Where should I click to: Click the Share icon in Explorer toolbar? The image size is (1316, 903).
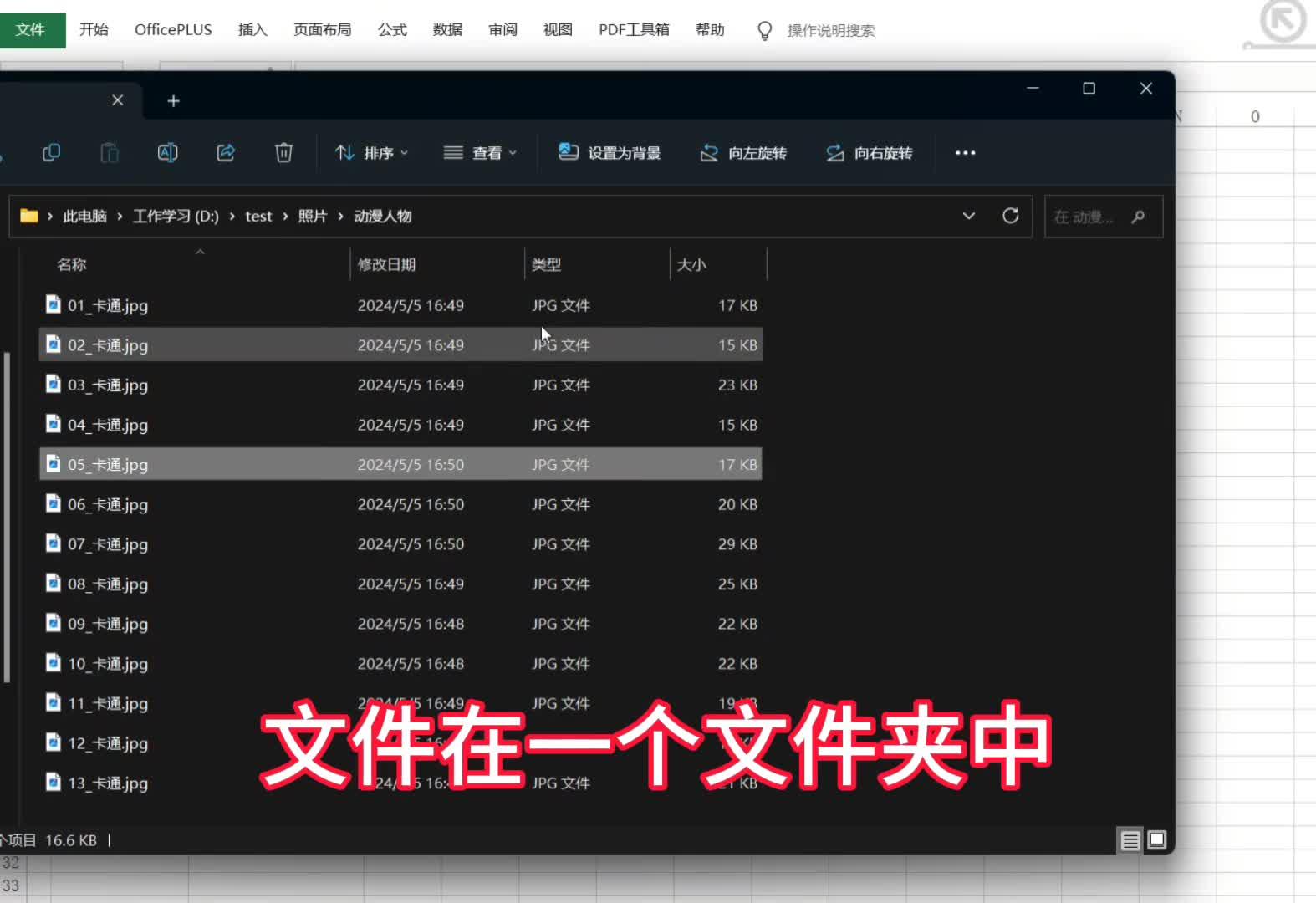pos(226,153)
